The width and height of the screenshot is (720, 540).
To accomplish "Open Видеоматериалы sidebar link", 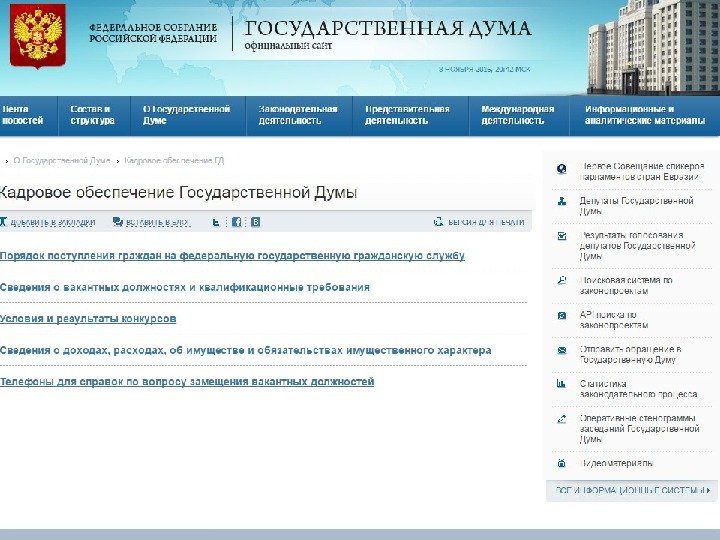I will click(x=616, y=463).
